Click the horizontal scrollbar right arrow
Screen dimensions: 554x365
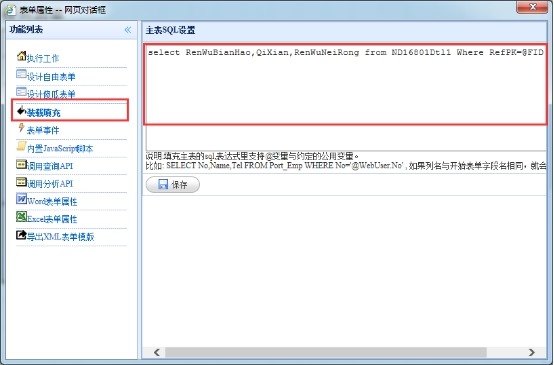[x=531, y=352]
